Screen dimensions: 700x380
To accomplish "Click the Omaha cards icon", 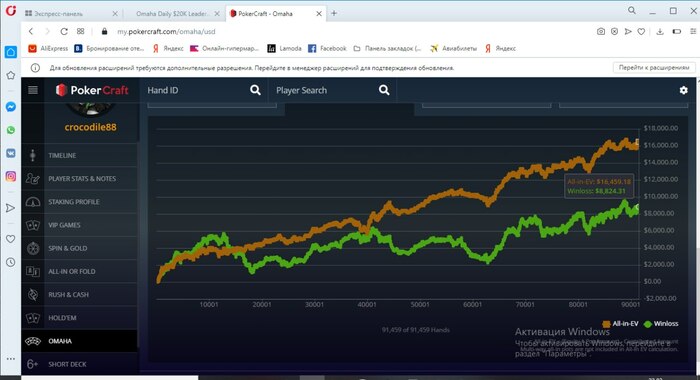I will [33, 341].
